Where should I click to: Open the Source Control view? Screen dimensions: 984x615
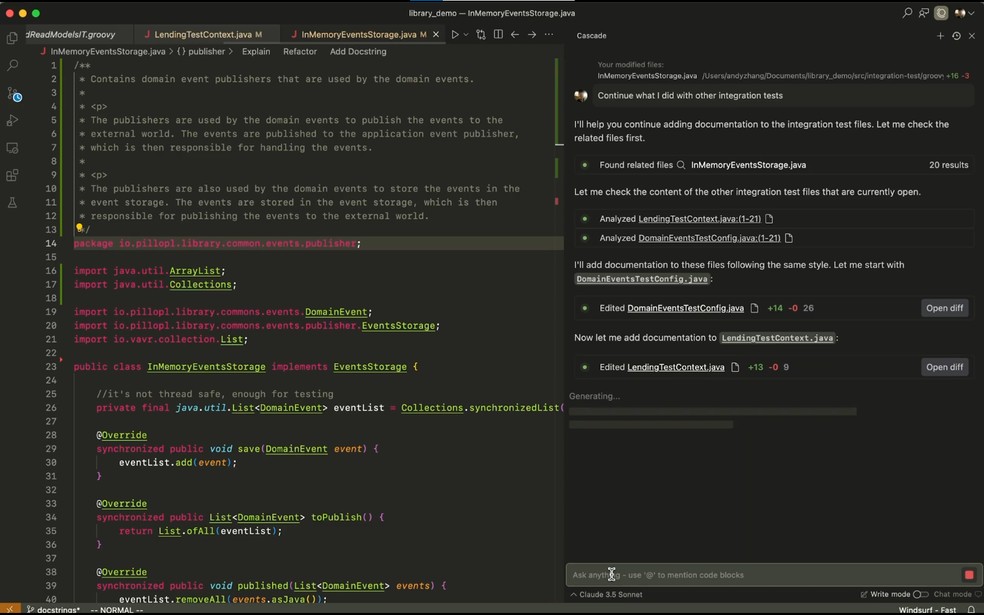(x=12, y=93)
